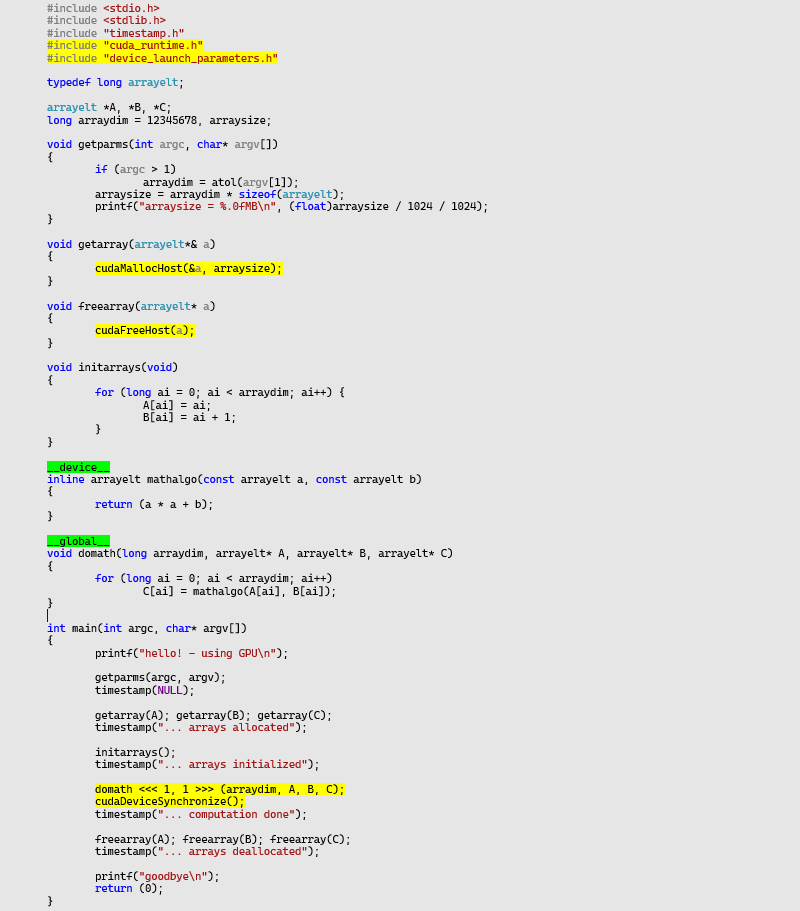Click the C[ai] = mathalgo(A[ai], B[ai]) line
800x911 pixels.
click(239, 591)
